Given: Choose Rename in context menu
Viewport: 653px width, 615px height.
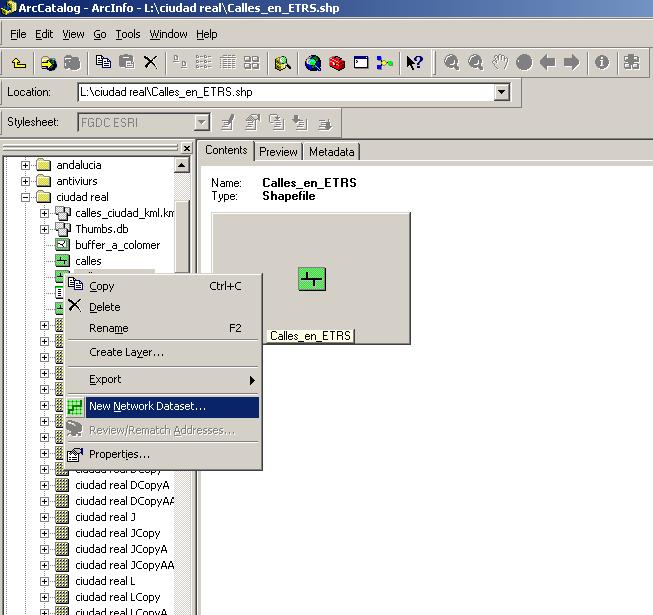Looking at the screenshot, I should coord(163,328).
